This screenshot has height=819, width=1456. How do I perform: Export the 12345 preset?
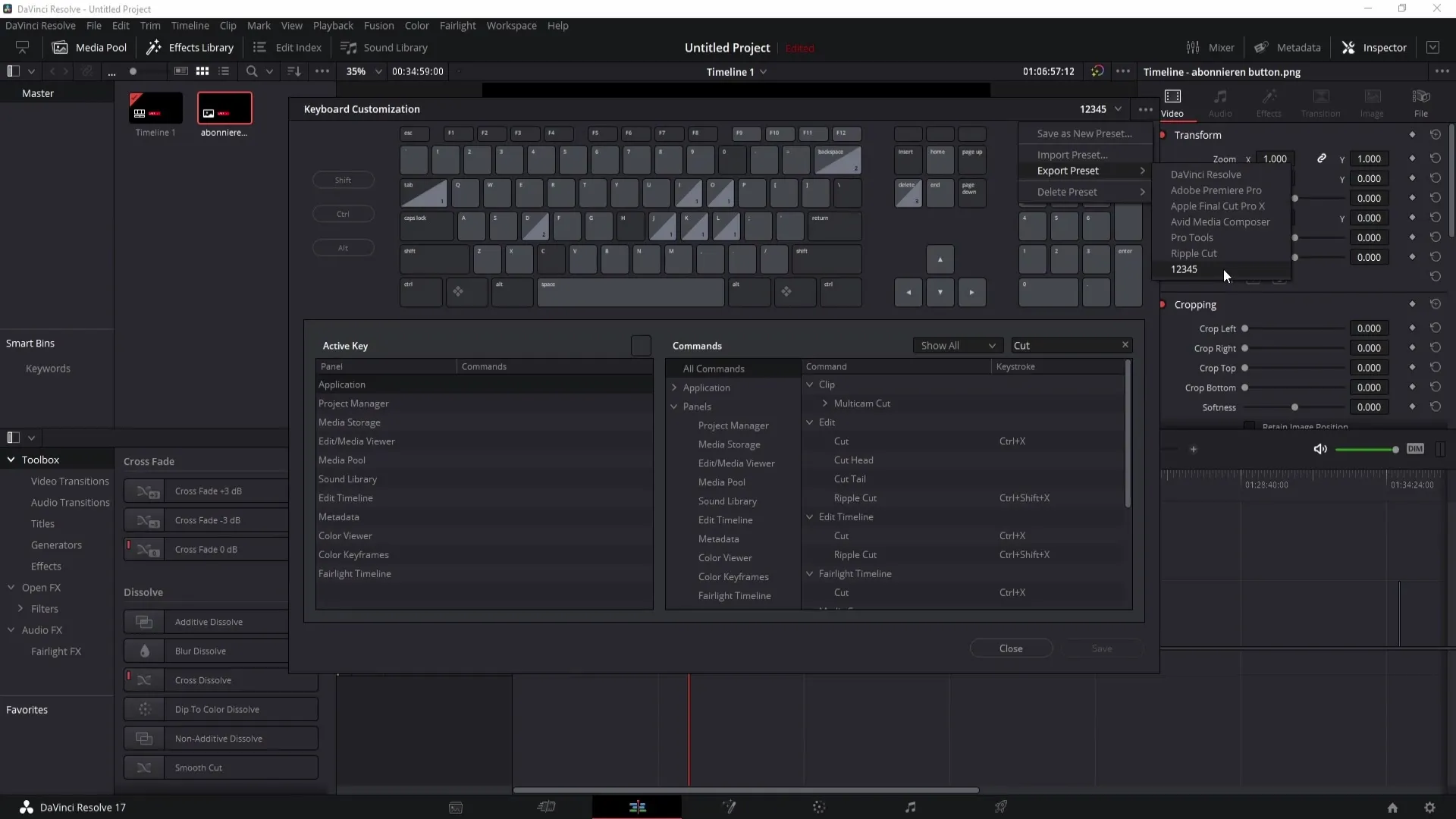(1221, 269)
